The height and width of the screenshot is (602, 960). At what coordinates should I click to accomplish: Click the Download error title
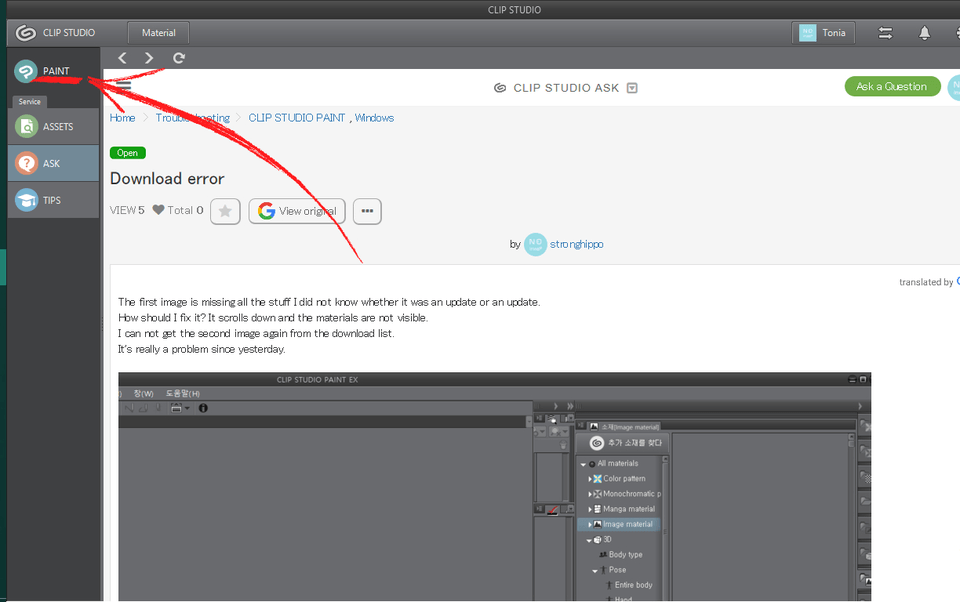pyautogui.click(x=167, y=179)
